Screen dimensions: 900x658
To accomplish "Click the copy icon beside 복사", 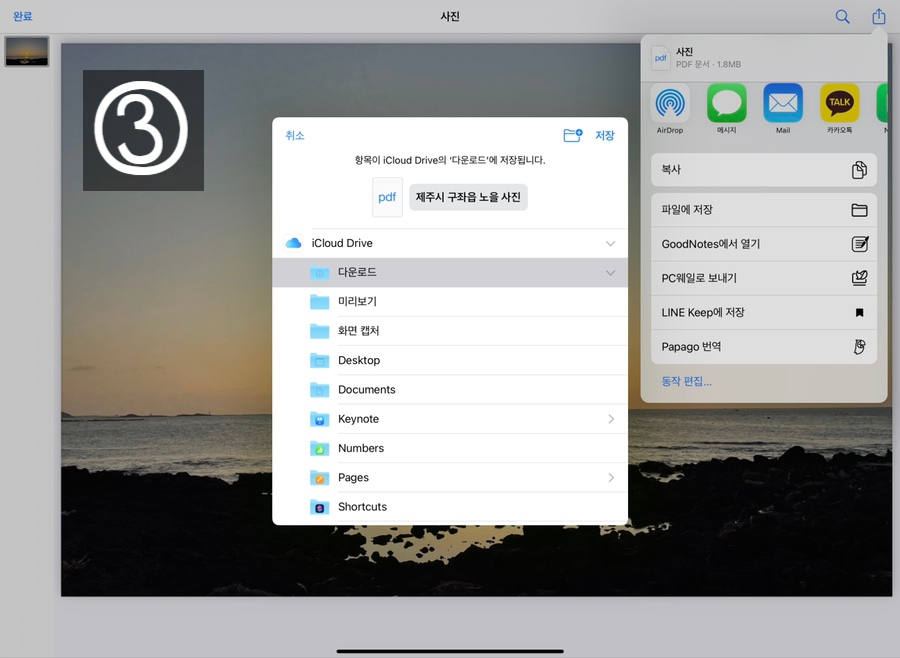I will coord(859,170).
